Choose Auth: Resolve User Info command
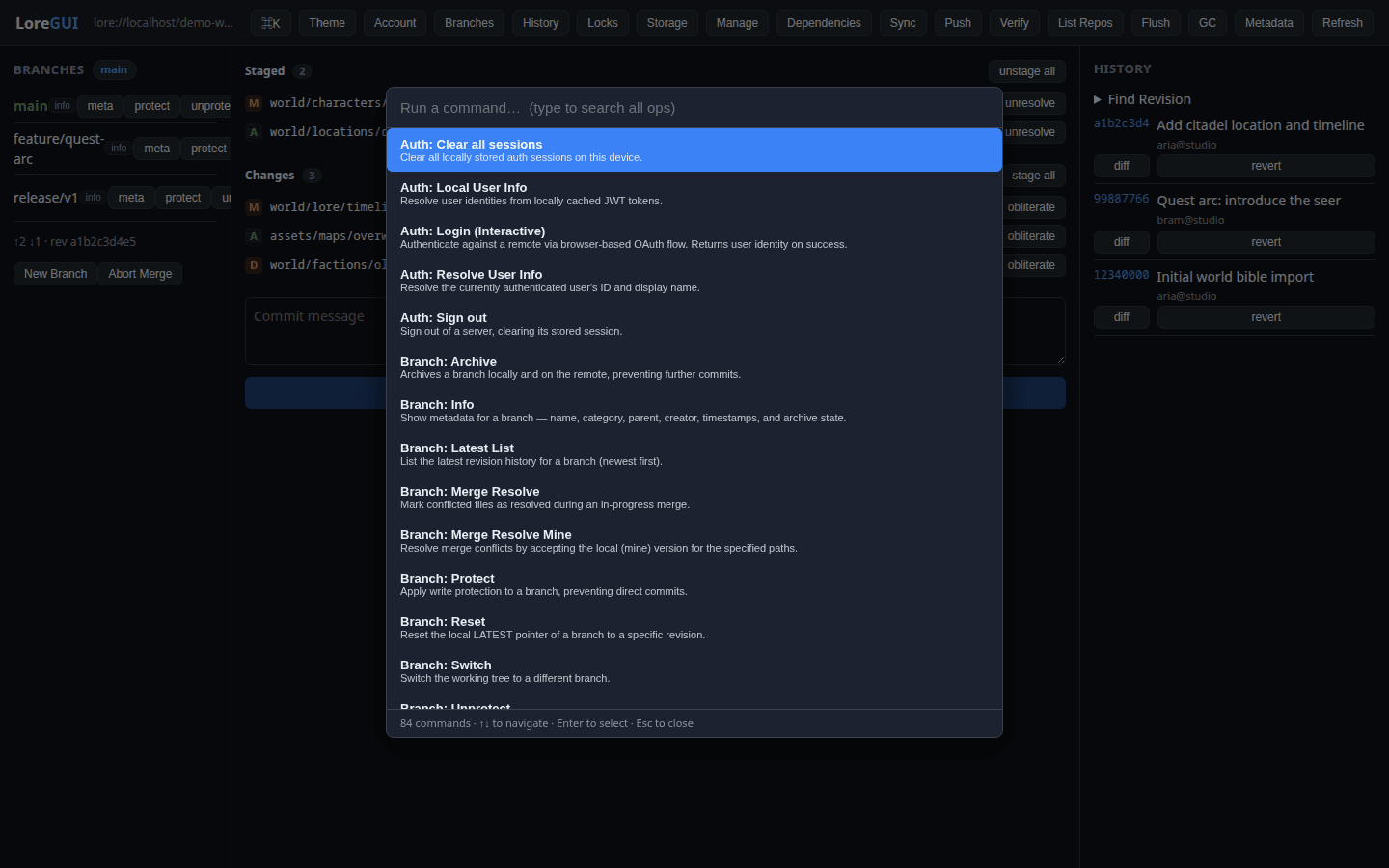The image size is (1389, 868). pos(694,281)
